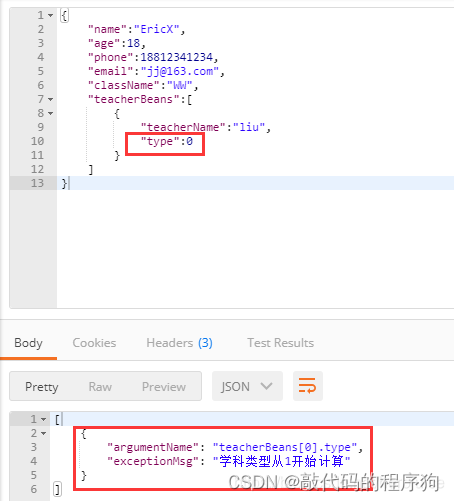
Task: Switch to the Preview view
Action: [164, 387]
